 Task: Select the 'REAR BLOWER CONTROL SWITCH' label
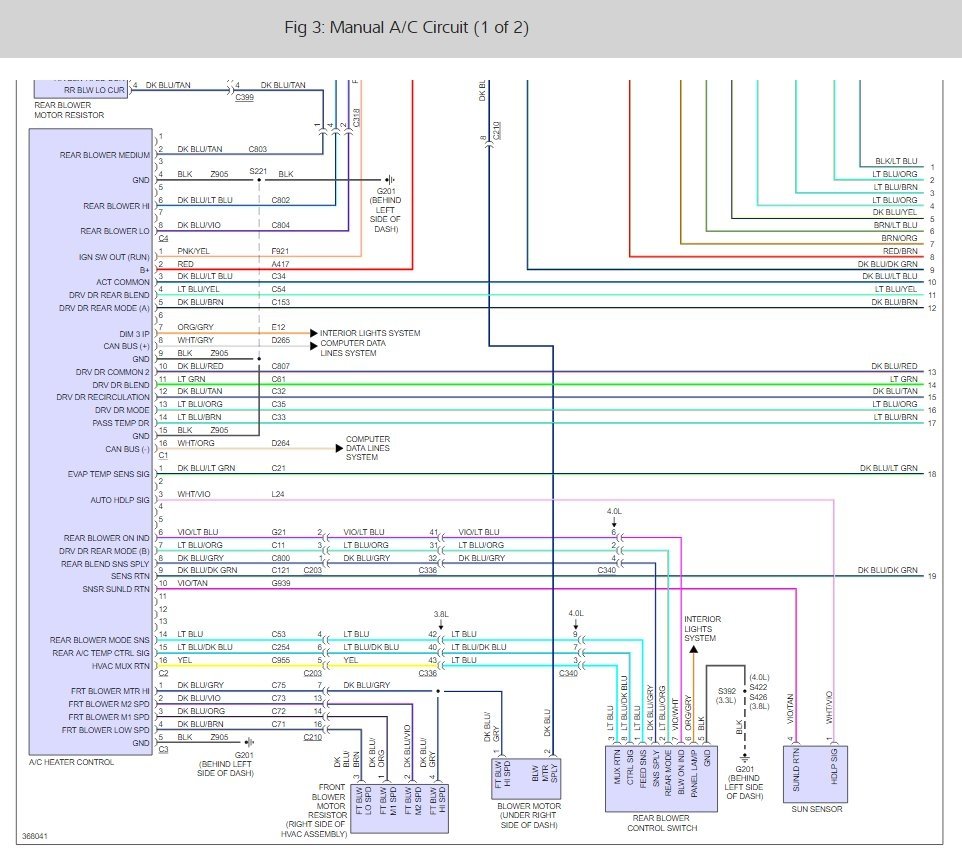(661, 823)
